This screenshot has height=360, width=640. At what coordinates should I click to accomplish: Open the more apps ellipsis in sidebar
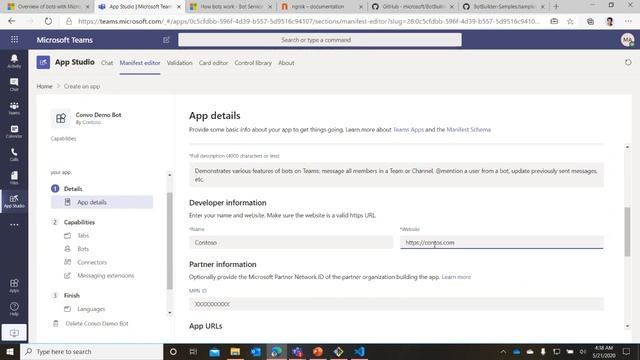[14, 224]
